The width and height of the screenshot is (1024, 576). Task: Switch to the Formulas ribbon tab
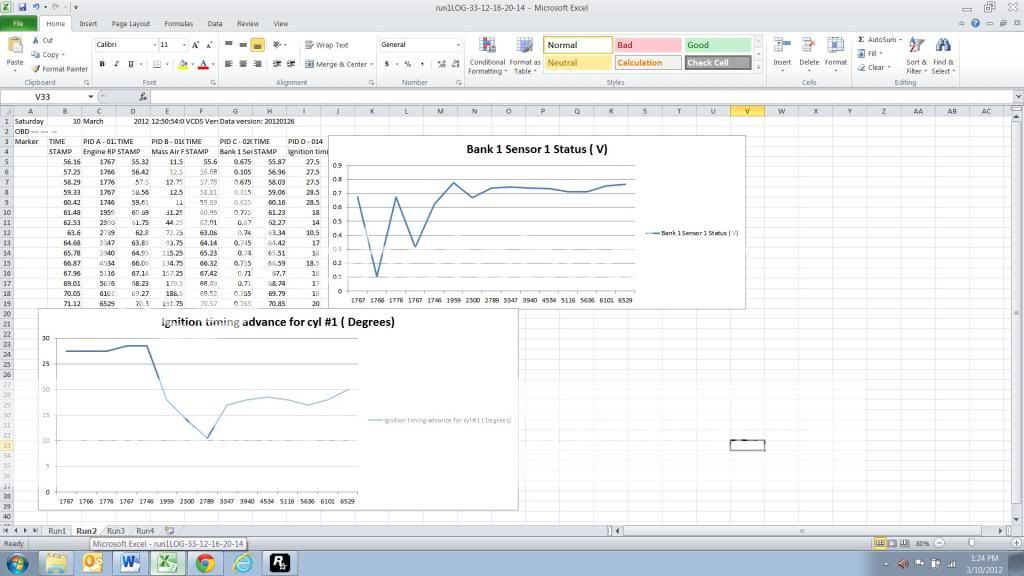[178, 24]
